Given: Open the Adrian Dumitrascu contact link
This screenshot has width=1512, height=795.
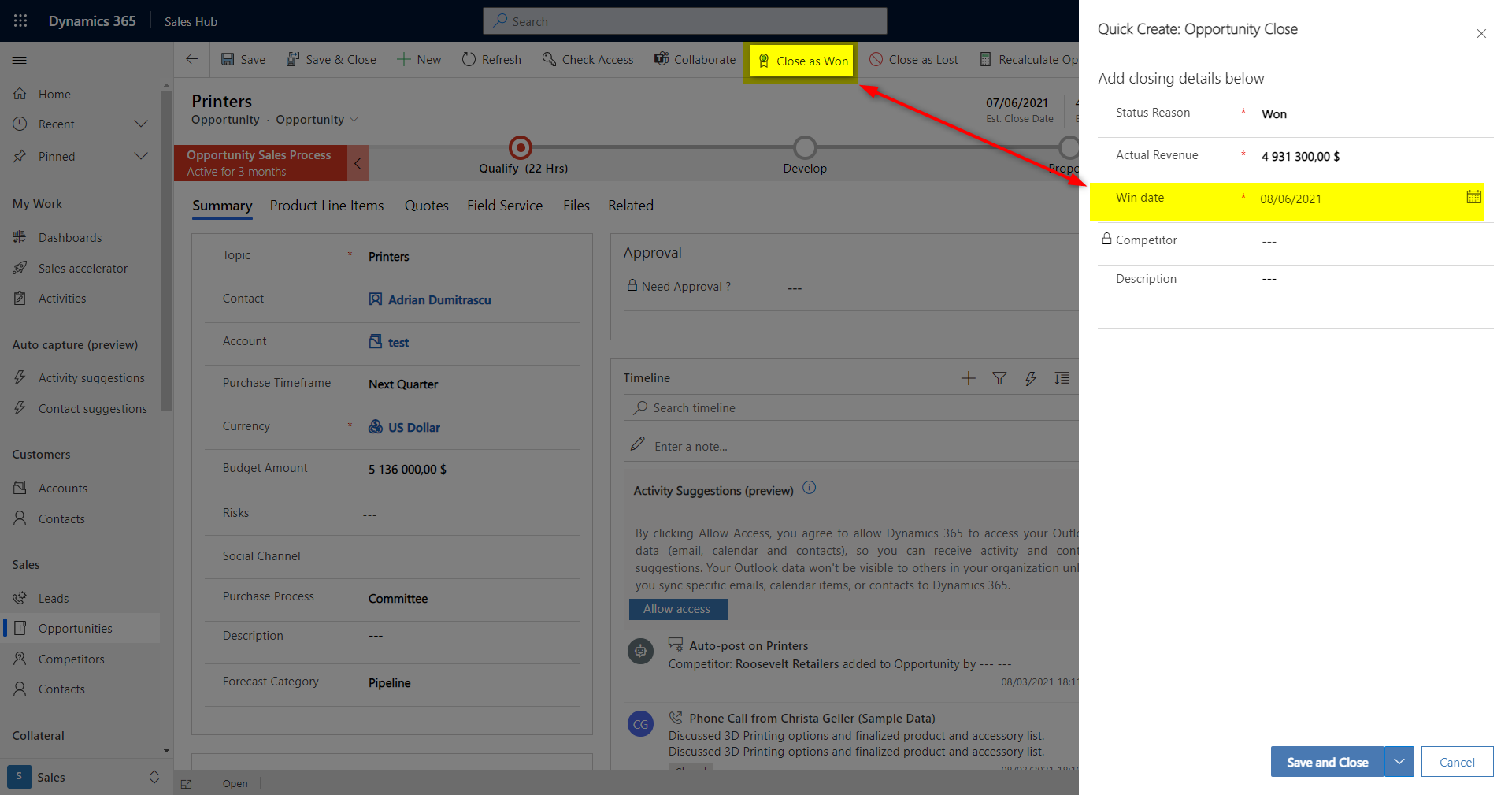Looking at the screenshot, I should click(x=439, y=300).
